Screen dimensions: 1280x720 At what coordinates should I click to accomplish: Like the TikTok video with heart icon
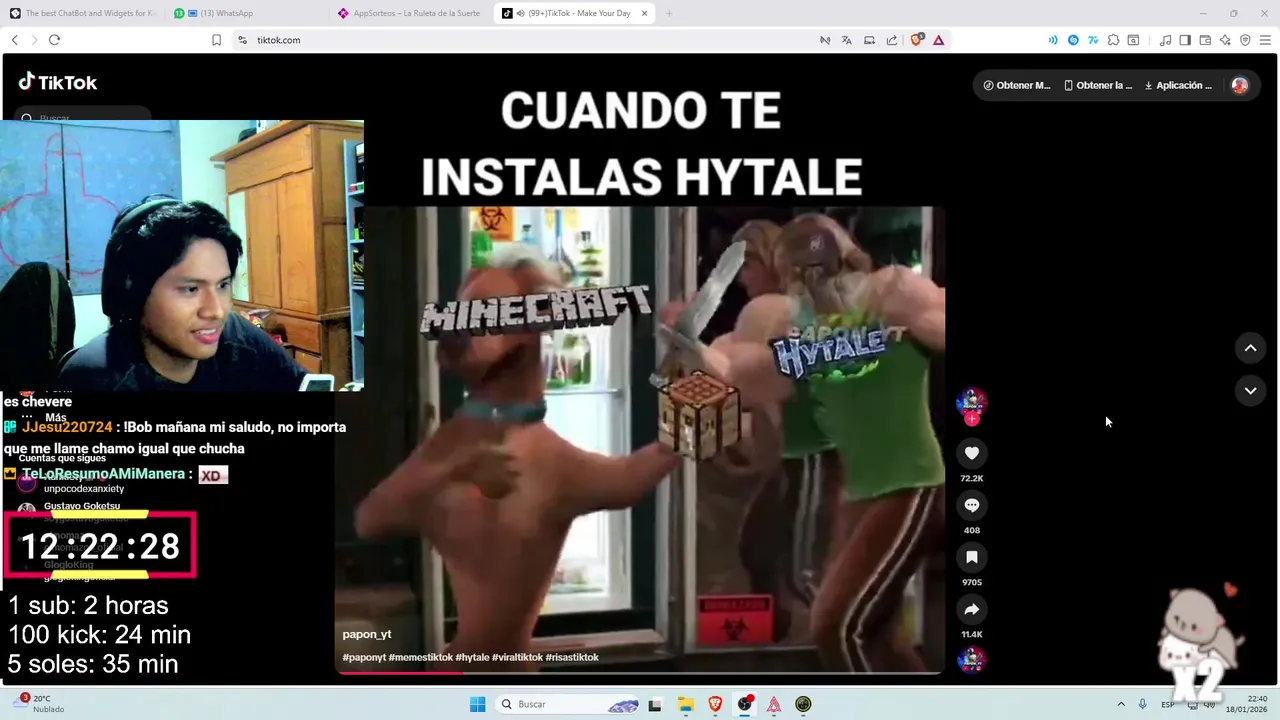point(971,453)
